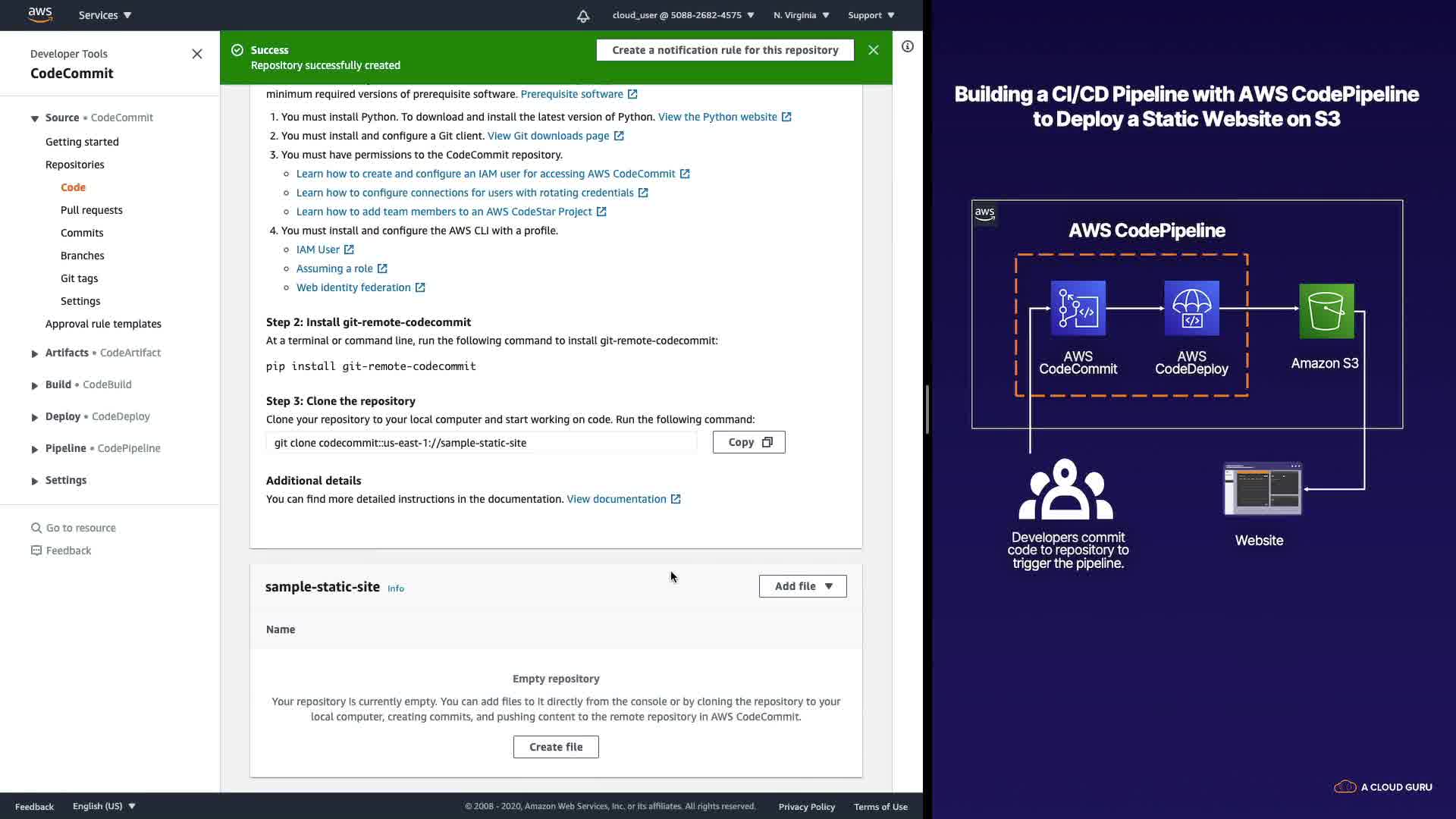Click the git clone command field

coord(481,443)
